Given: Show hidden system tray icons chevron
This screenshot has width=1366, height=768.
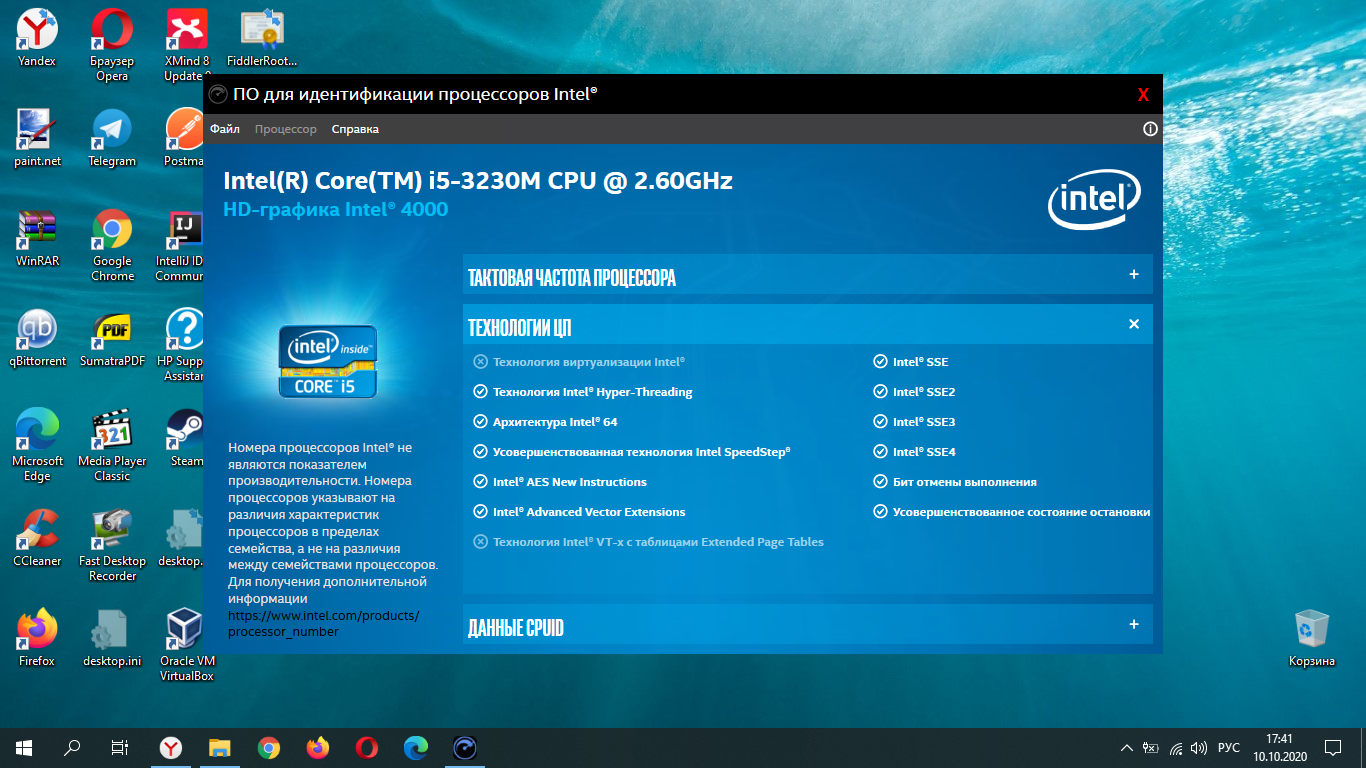Looking at the screenshot, I should (x=1128, y=747).
